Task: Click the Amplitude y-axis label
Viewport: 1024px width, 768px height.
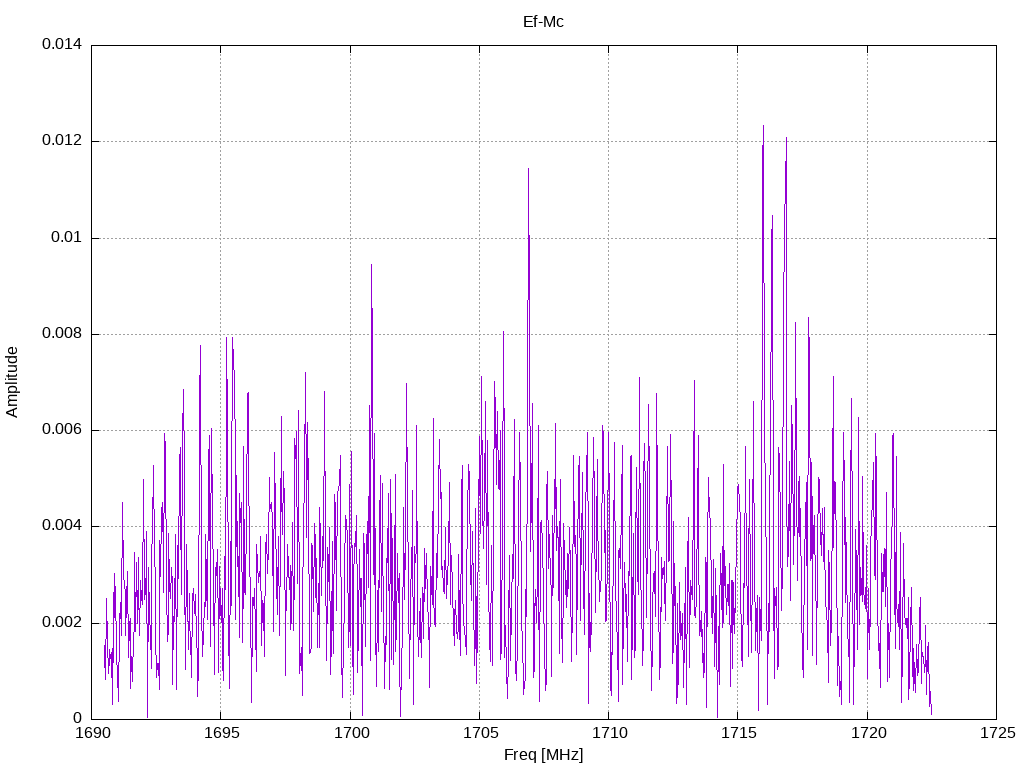Action: 12,381
